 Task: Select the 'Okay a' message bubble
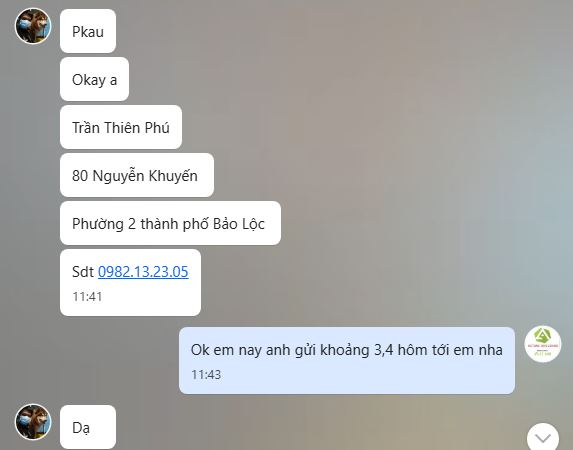(x=94, y=79)
